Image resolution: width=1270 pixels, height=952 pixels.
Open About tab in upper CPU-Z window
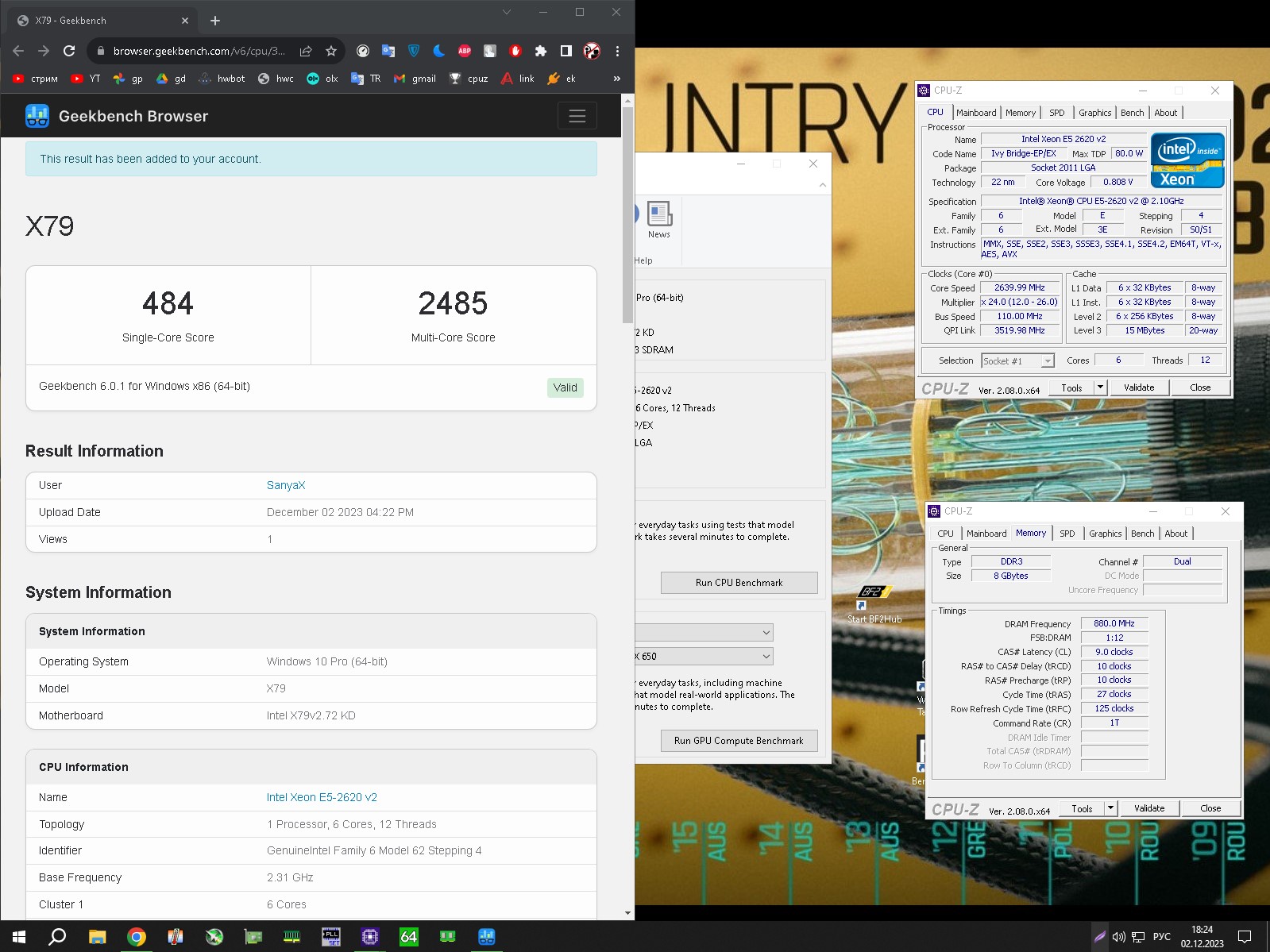point(1166,113)
